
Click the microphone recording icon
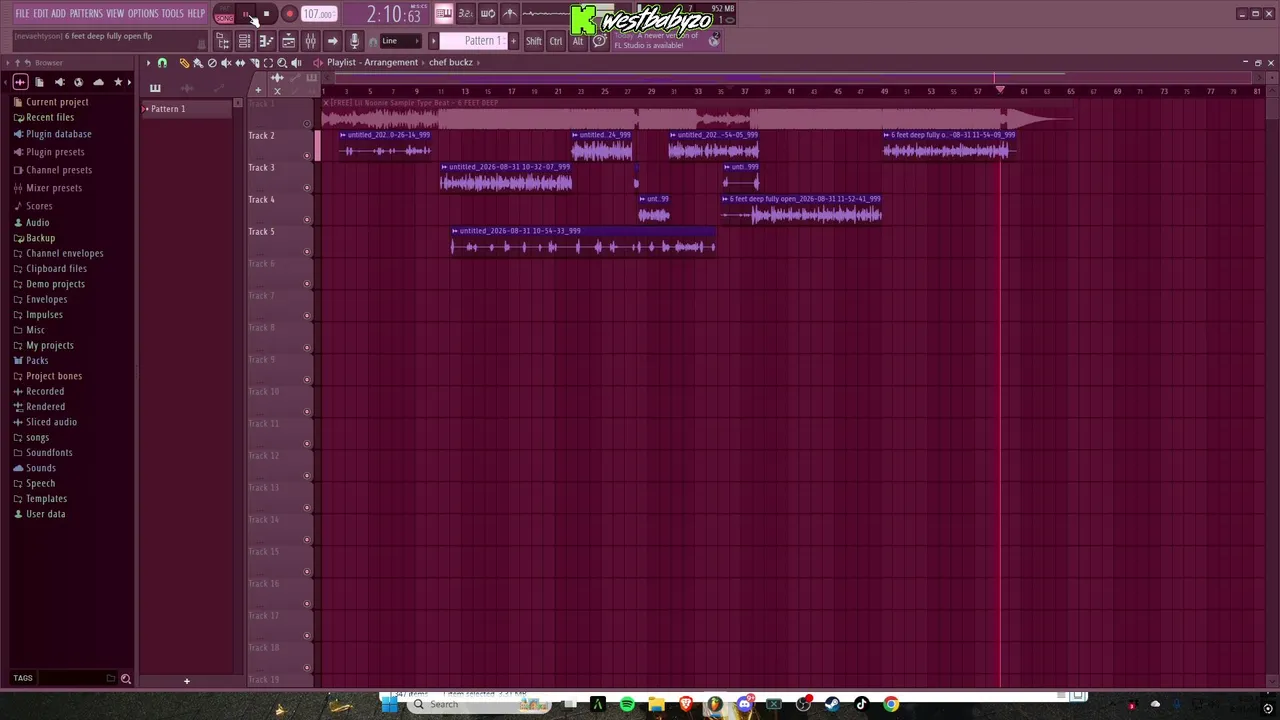pyautogui.click(x=354, y=41)
